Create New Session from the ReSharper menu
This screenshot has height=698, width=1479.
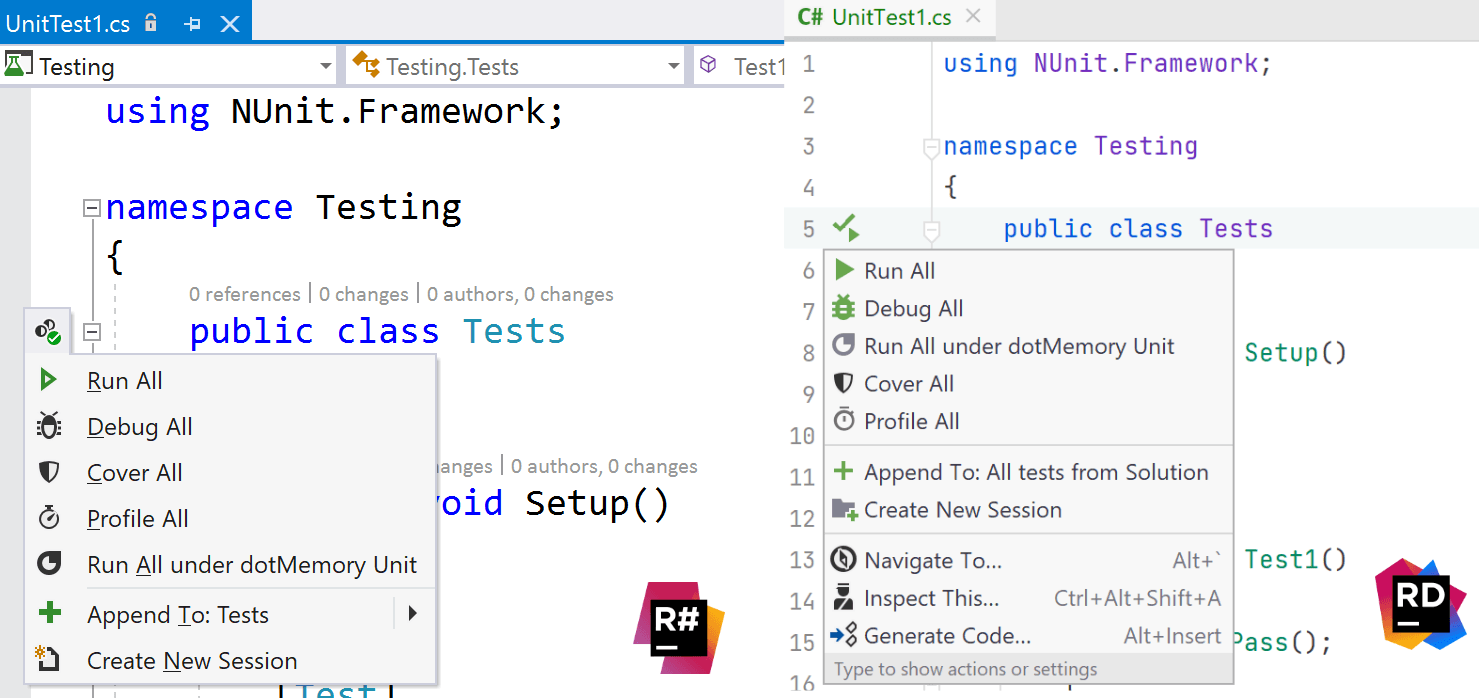click(191, 661)
